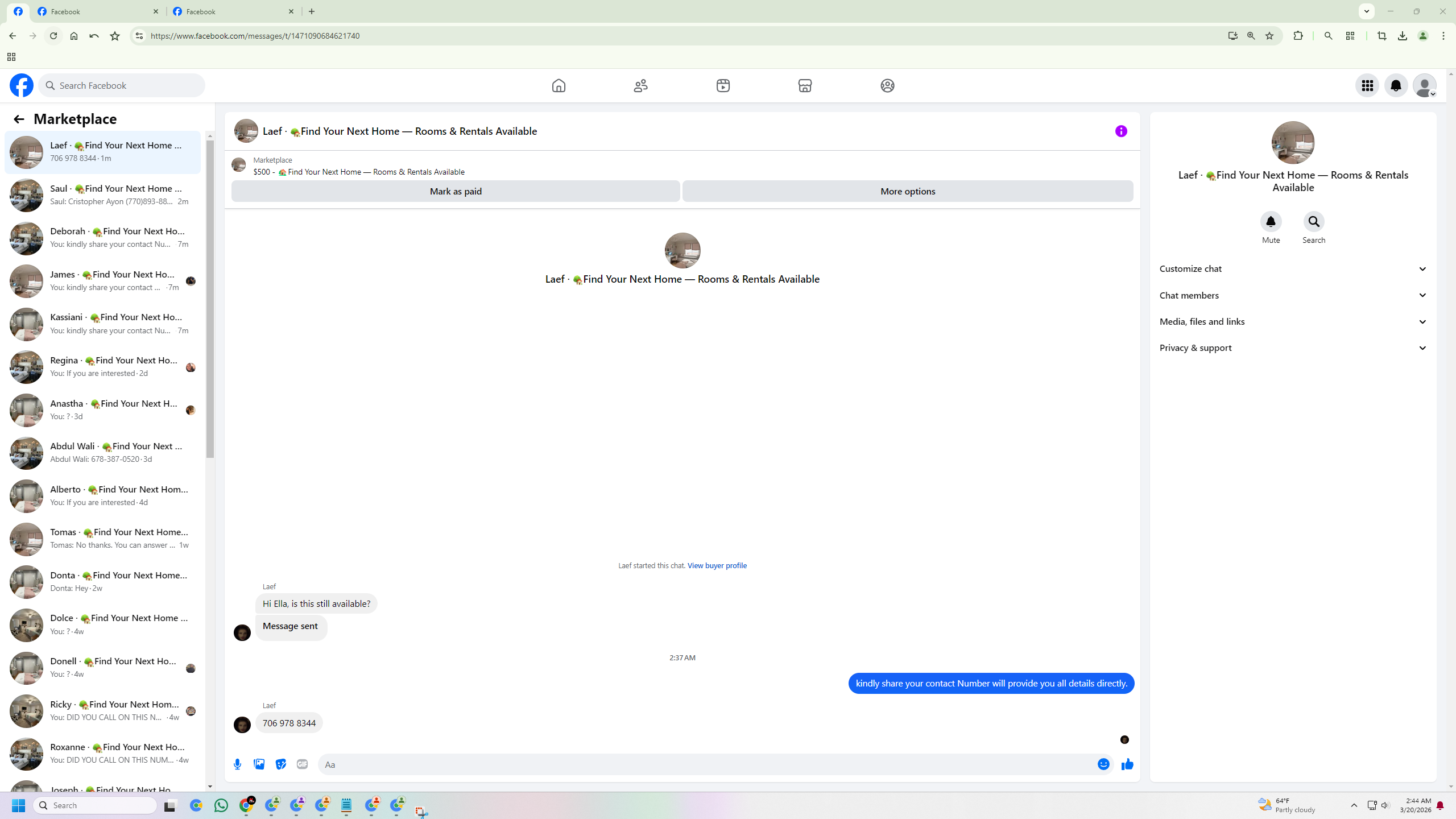The width and height of the screenshot is (1456, 819).
Task: Open the notifications bell
Action: 1396,85
